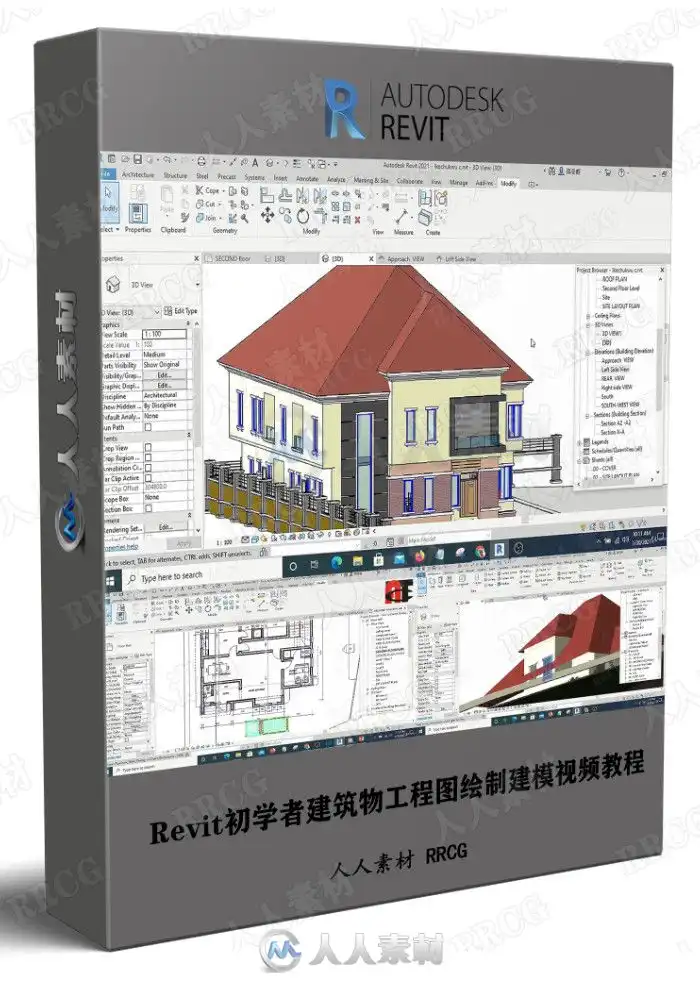Toggle the Sun Path checkbox
Screen dimensions: 700x982
(x=148, y=427)
